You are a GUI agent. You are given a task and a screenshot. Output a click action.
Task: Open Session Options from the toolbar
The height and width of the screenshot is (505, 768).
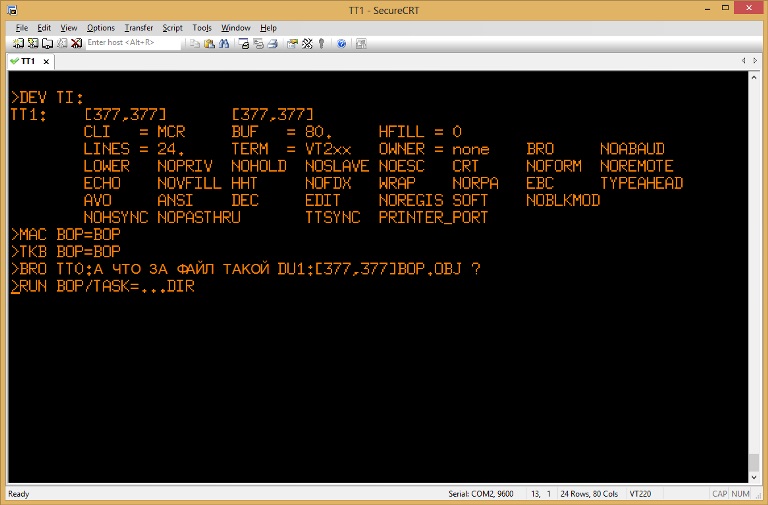[292, 43]
